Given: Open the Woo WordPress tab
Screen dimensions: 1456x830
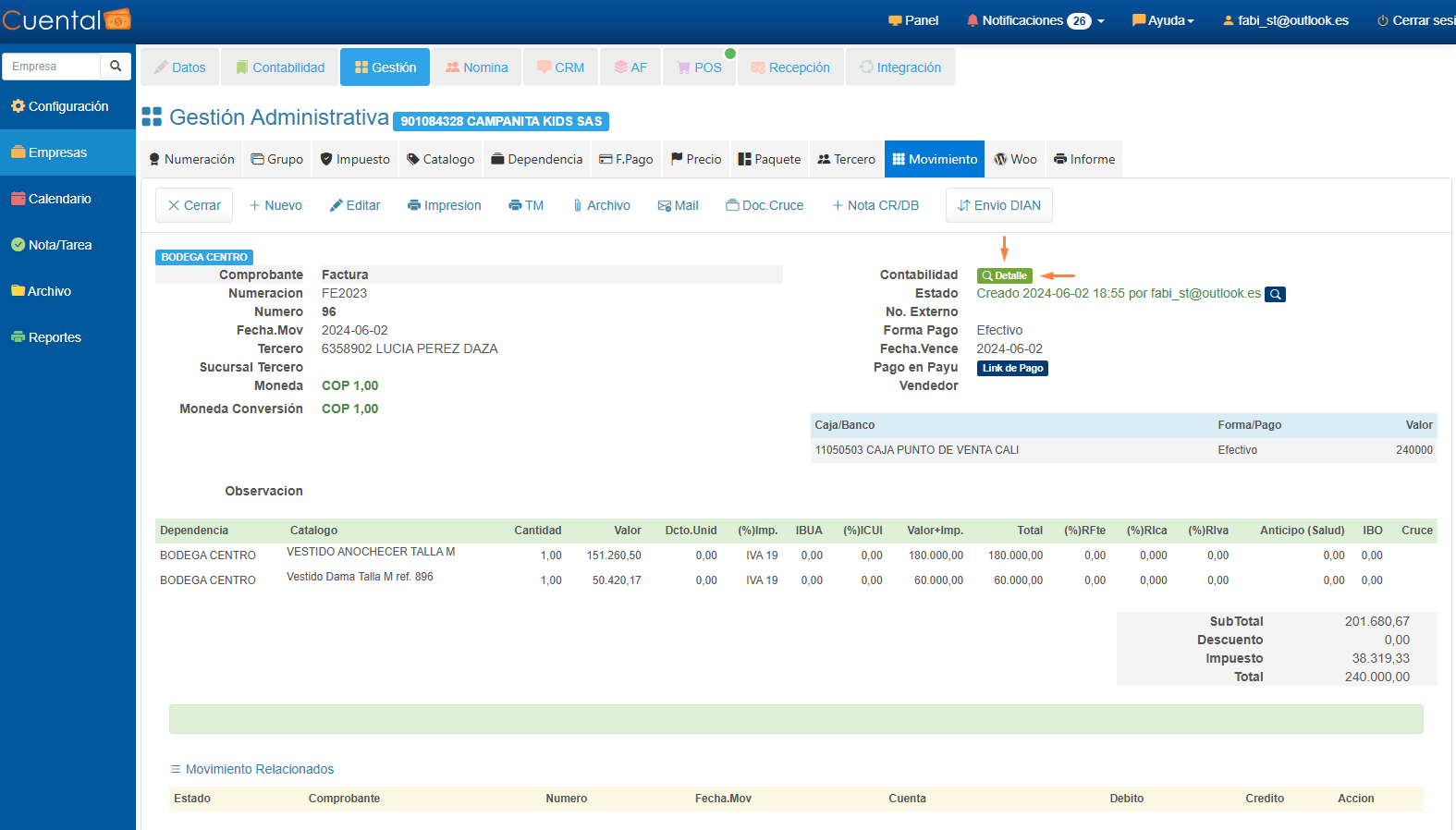Looking at the screenshot, I should (1015, 159).
